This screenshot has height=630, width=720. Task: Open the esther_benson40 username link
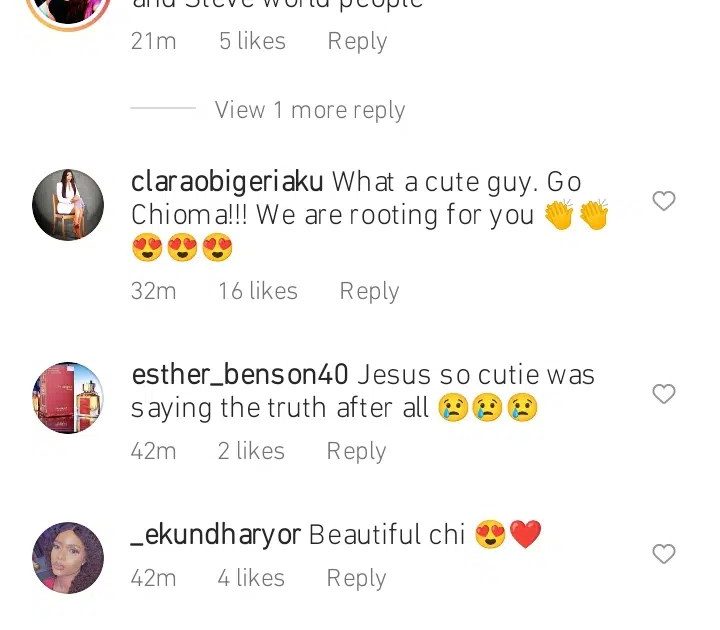(x=240, y=375)
